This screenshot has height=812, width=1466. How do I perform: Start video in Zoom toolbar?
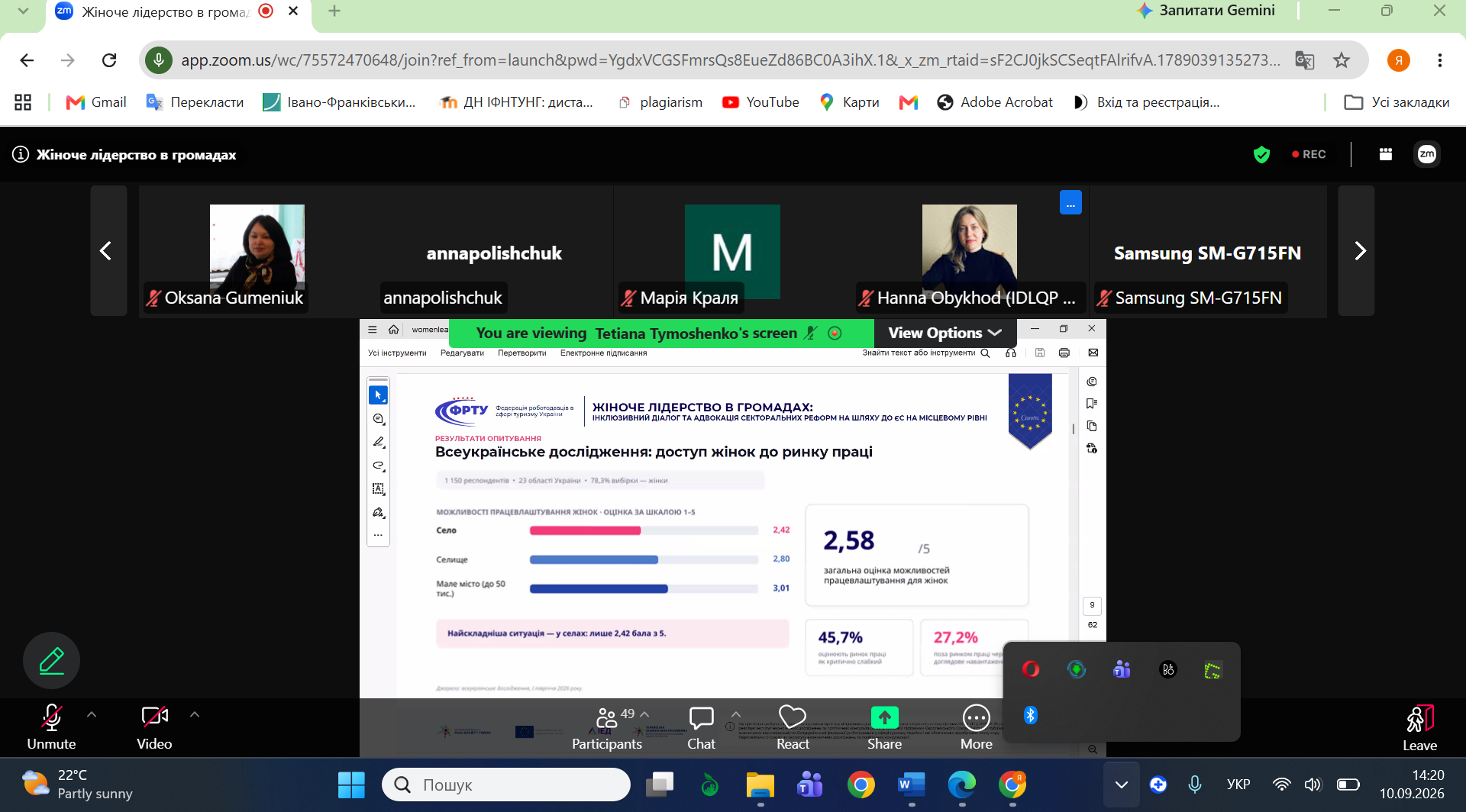point(154,727)
